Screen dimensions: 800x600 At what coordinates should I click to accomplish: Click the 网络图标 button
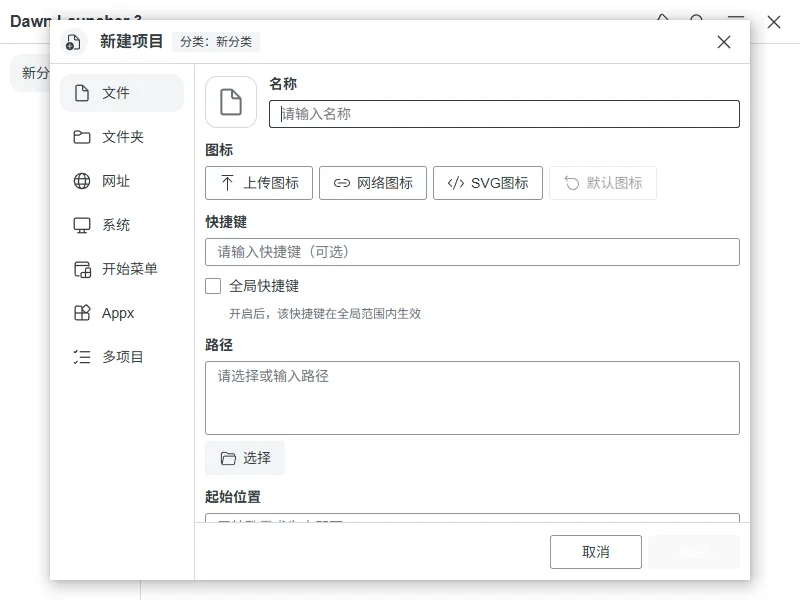point(373,183)
